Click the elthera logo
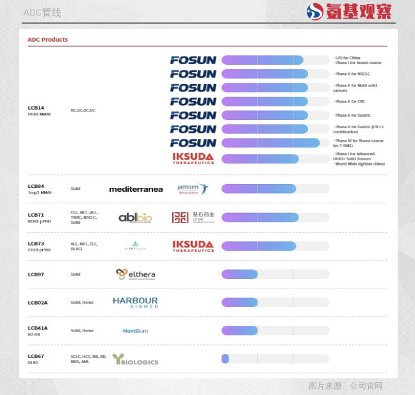 [x=136, y=274]
